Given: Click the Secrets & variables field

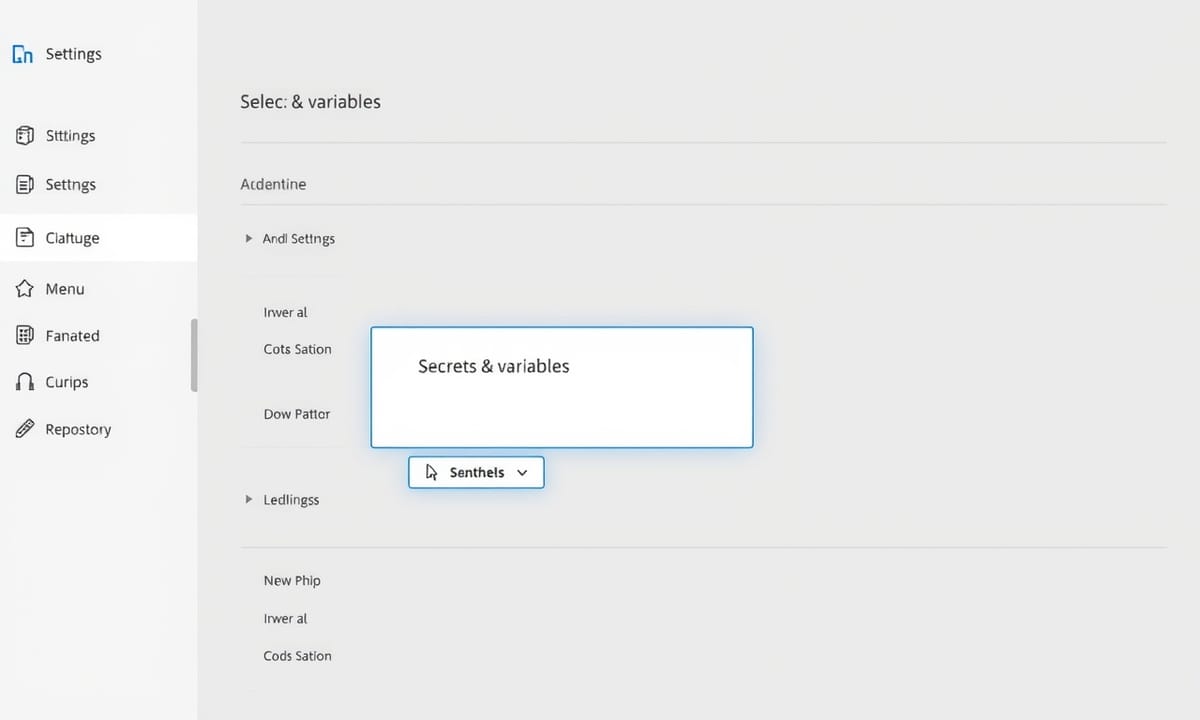Looking at the screenshot, I should coord(561,387).
